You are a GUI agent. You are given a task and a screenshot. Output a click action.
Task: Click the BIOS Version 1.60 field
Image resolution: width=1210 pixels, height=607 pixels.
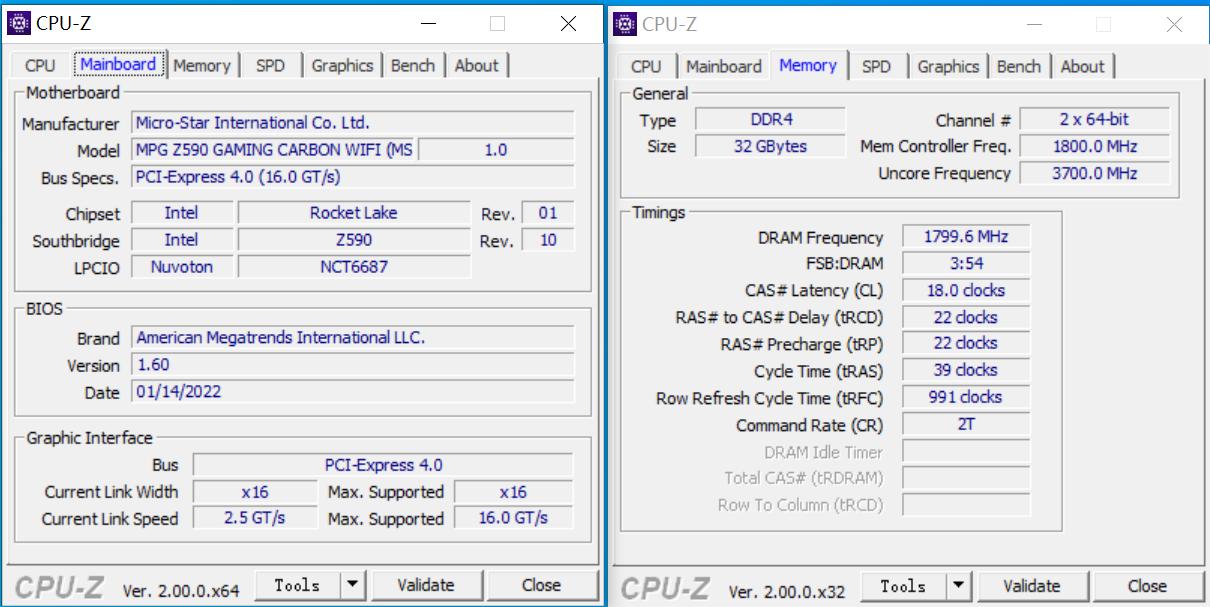point(353,365)
